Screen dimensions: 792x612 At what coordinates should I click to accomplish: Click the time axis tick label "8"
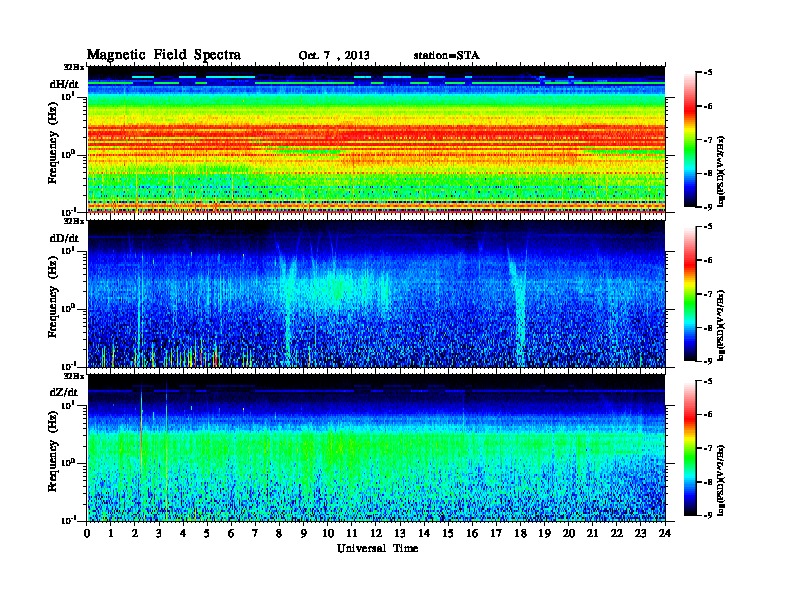tap(279, 534)
